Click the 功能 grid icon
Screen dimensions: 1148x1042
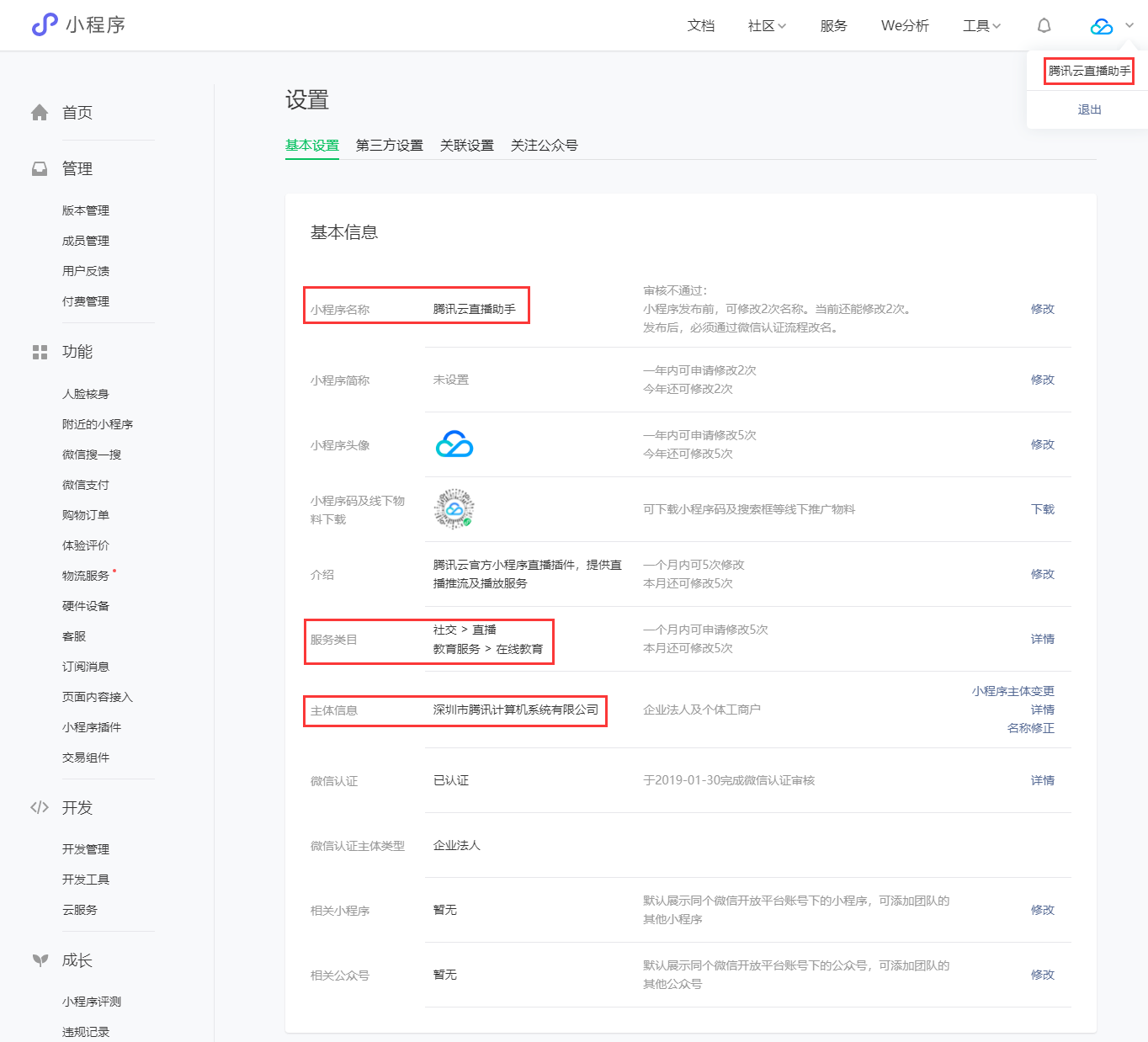40,352
